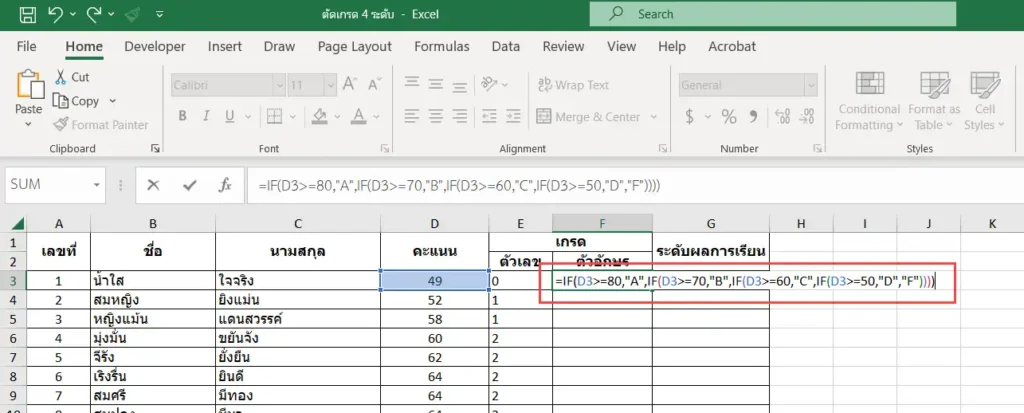Click the Comma Style icon
Viewport: 1024px width, 413px height.
point(754,116)
